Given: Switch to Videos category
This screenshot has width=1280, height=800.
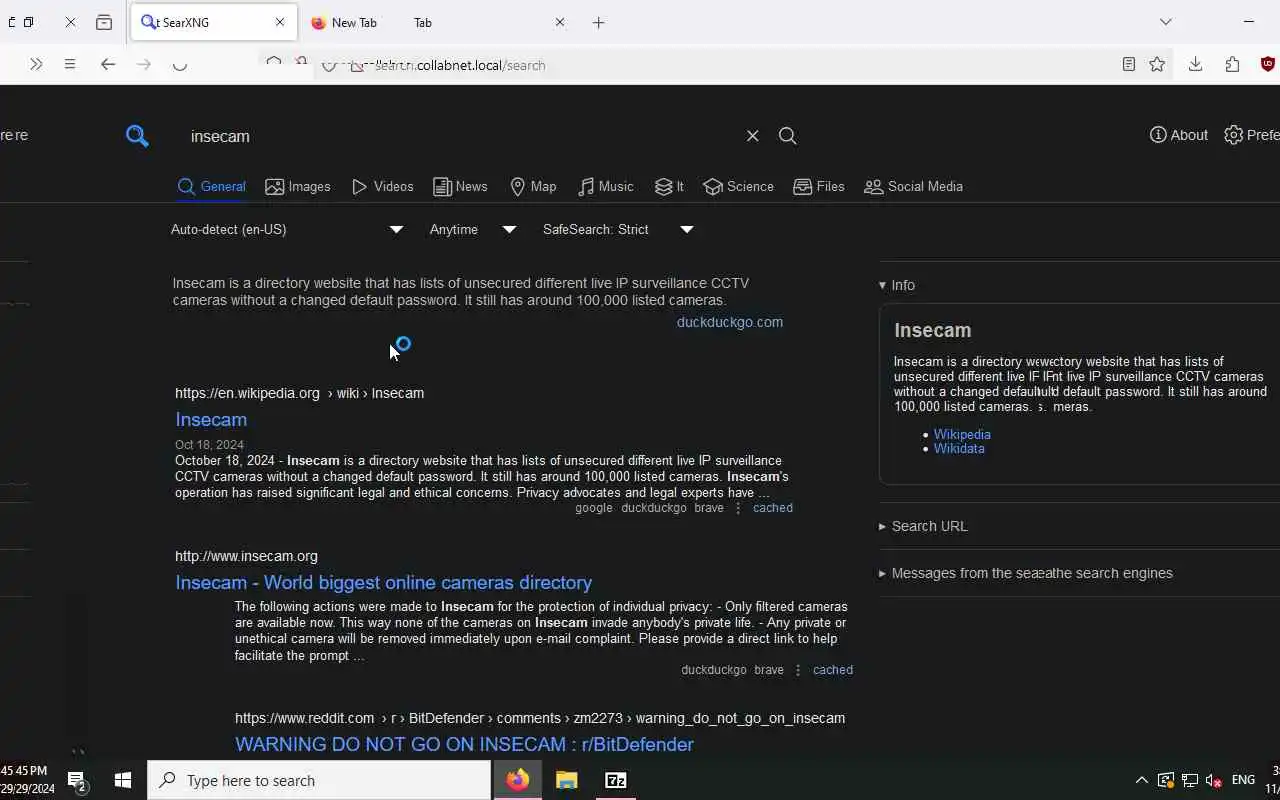Looking at the screenshot, I should point(383,186).
